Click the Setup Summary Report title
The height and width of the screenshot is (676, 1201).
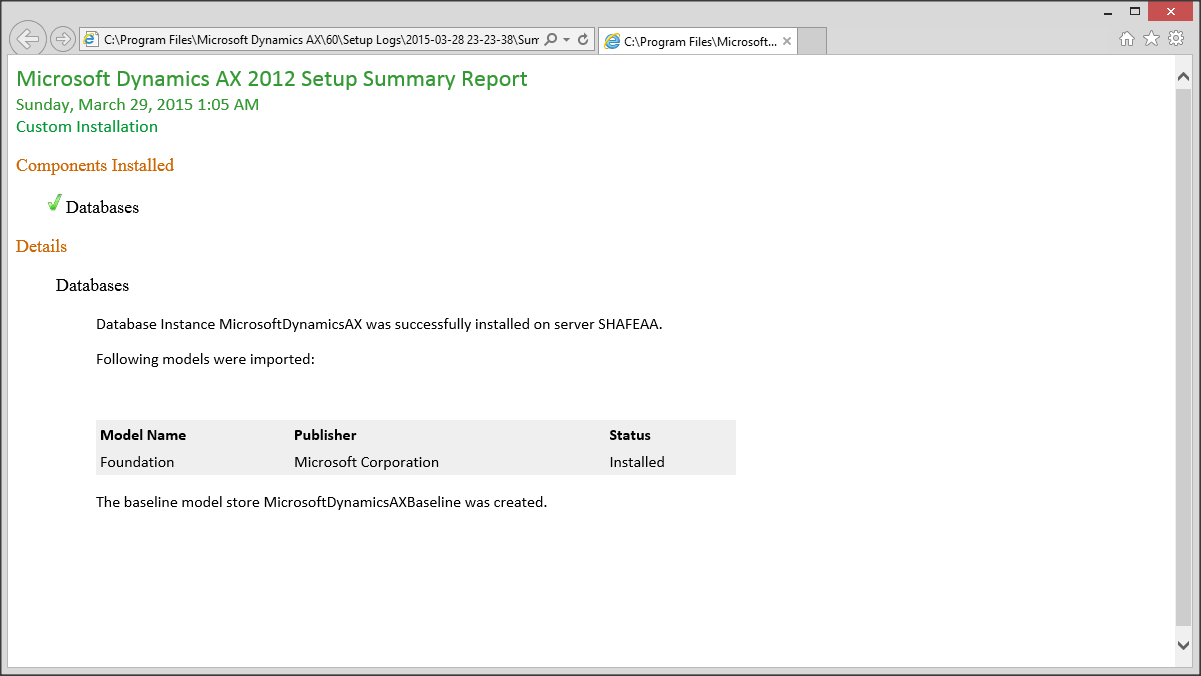pyautogui.click(x=272, y=79)
